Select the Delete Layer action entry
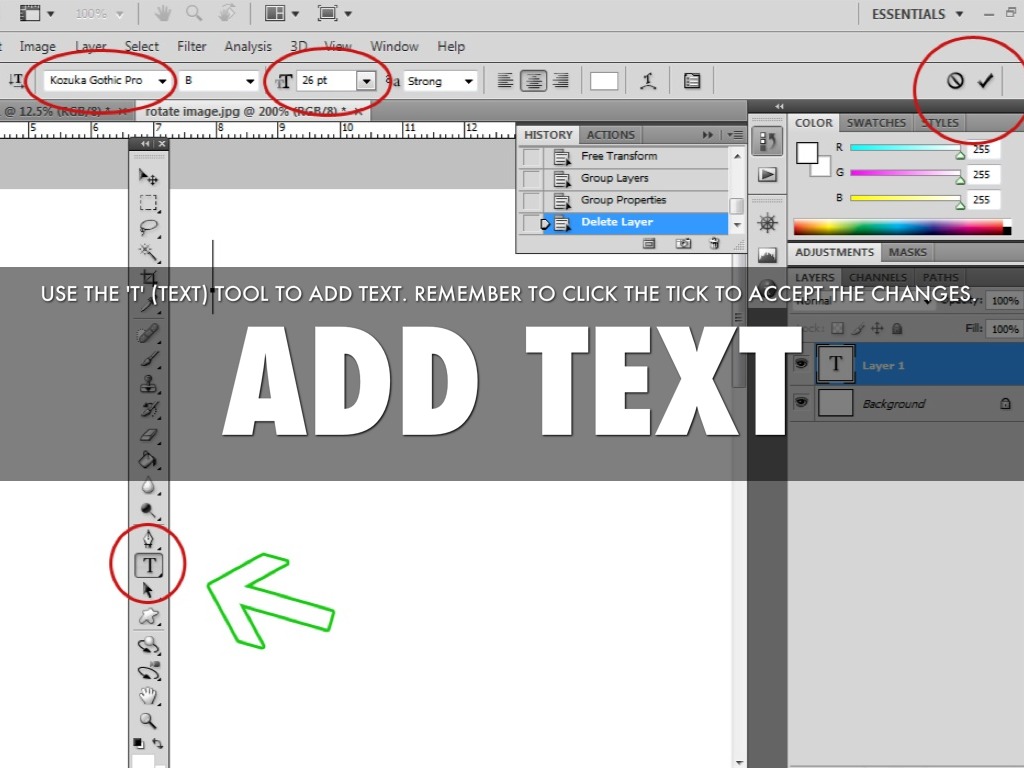The width and height of the screenshot is (1024, 768). [x=617, y=222]
